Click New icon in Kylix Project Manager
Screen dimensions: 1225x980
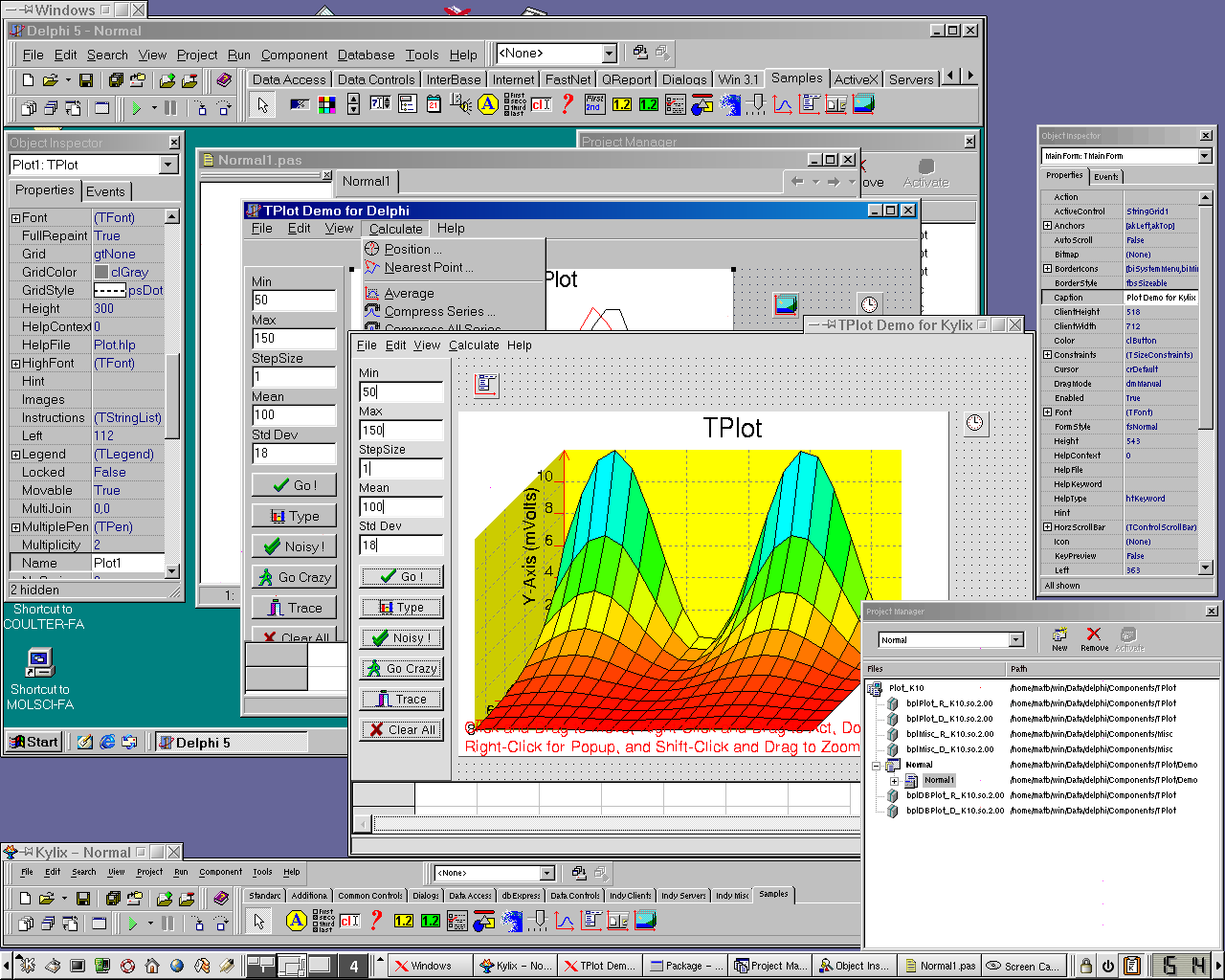click(1060, 635)
